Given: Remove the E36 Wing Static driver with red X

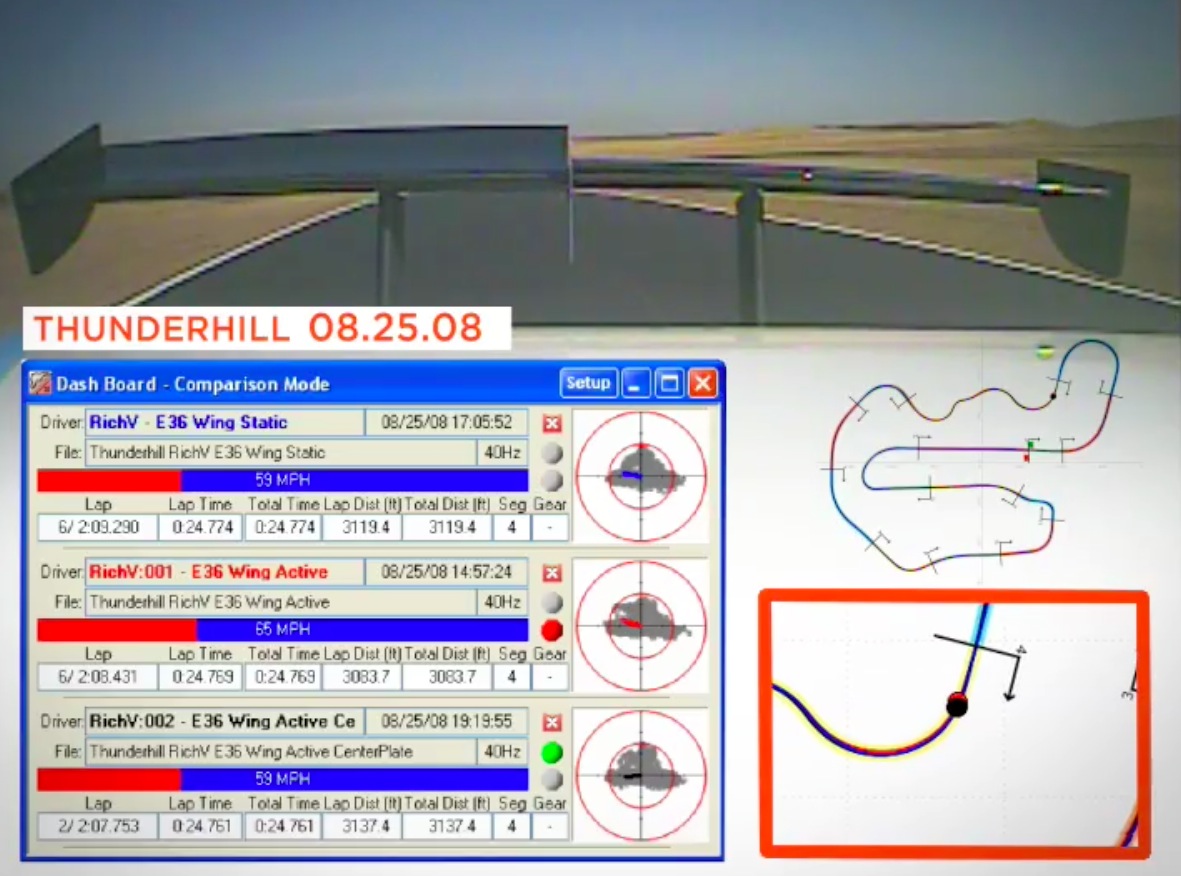Looking at the screenshot, I should (x=551, y=424).
